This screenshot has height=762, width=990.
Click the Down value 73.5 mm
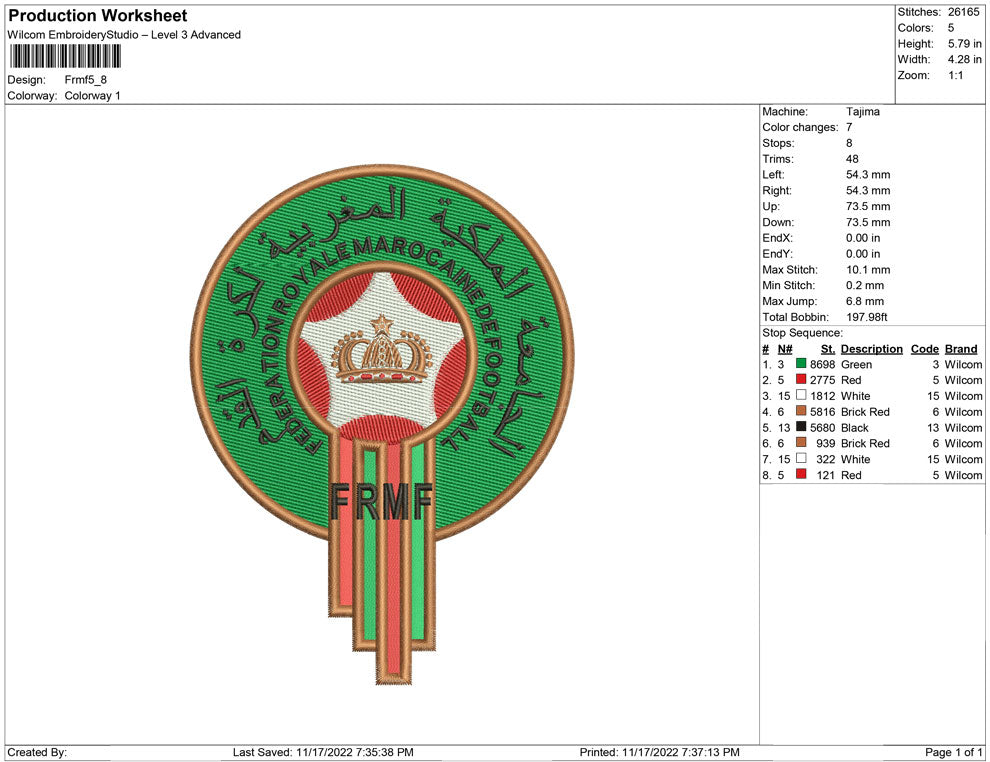(868, 222)
